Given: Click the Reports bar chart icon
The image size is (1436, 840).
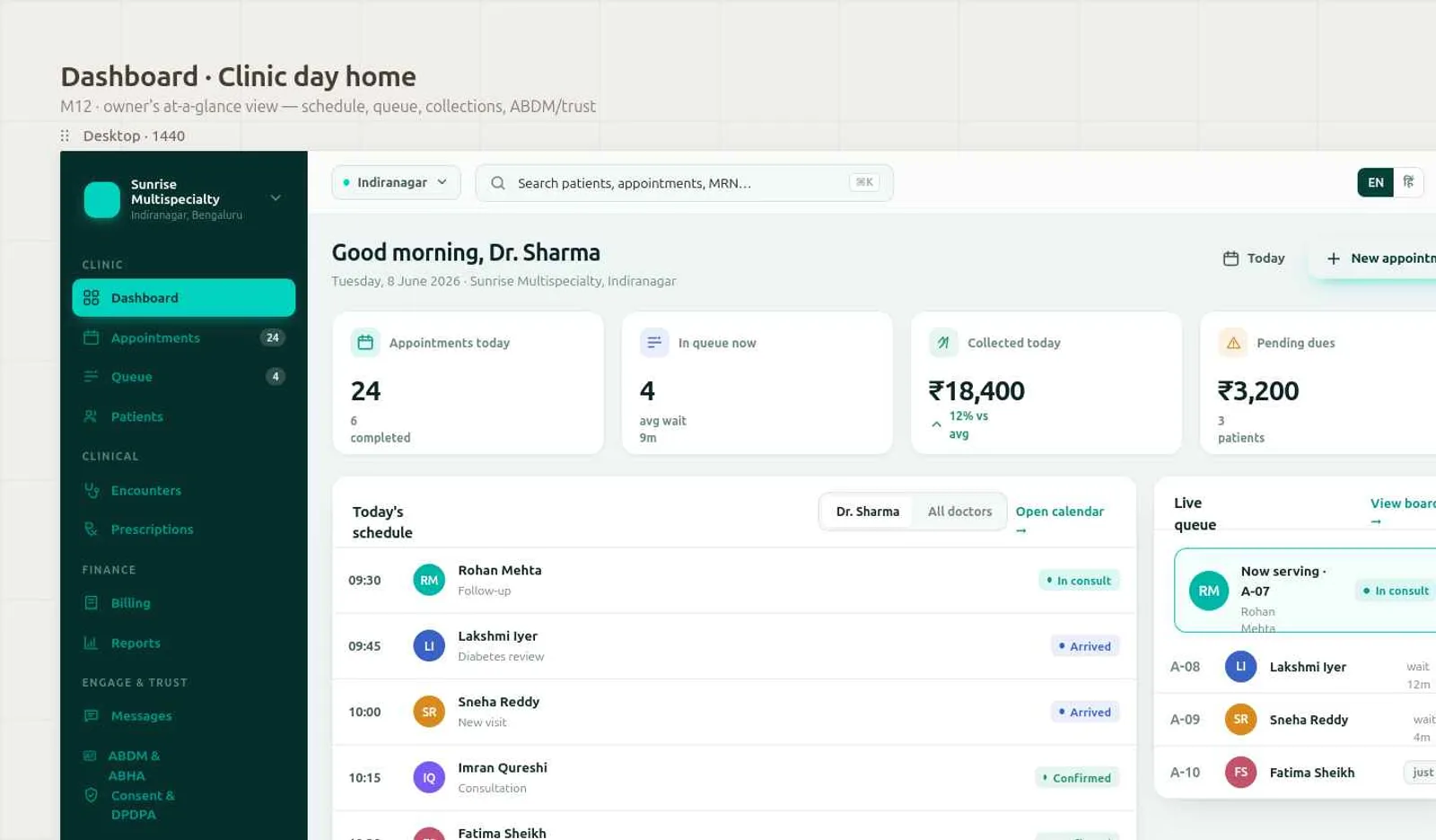Looking at the screenshot, I should (91, 643).
